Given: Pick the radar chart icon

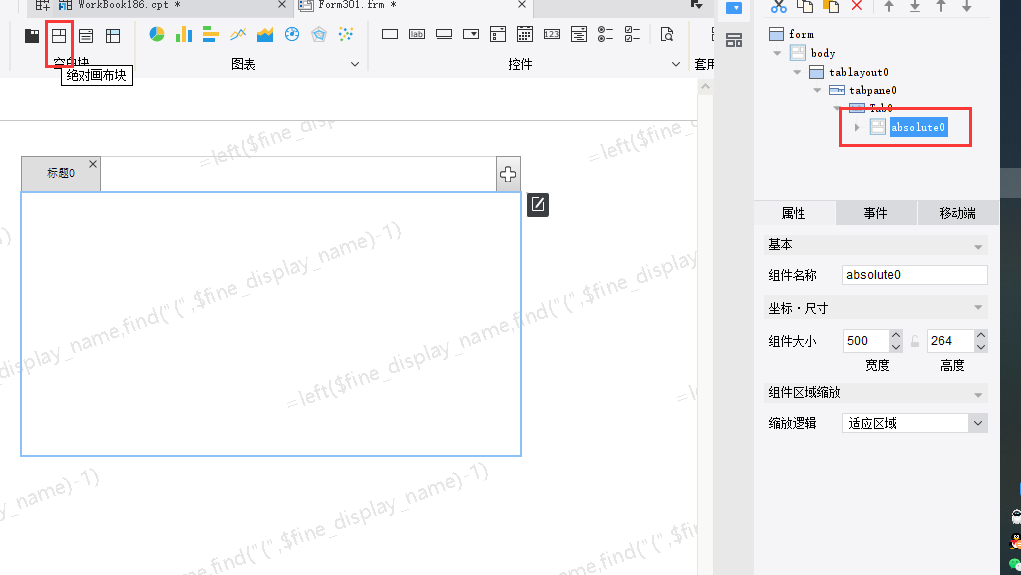Looking at the screenshot, I should pyautogui.click(x=319, y=34).
